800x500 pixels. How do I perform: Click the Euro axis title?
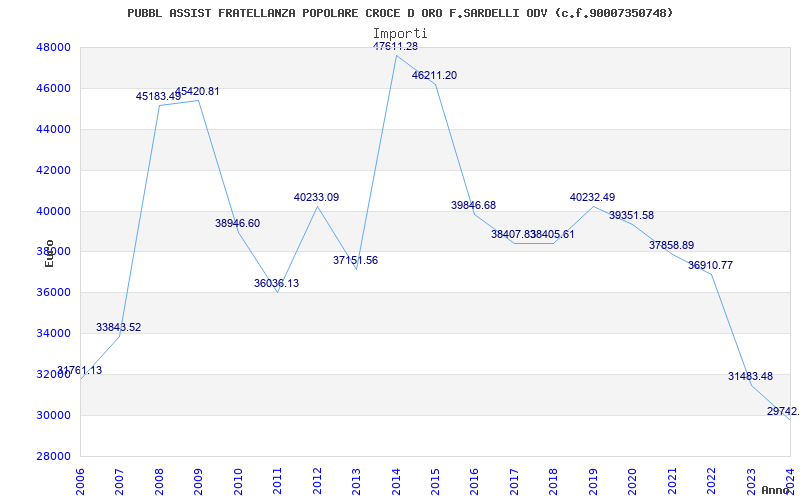tap(49, 253)
